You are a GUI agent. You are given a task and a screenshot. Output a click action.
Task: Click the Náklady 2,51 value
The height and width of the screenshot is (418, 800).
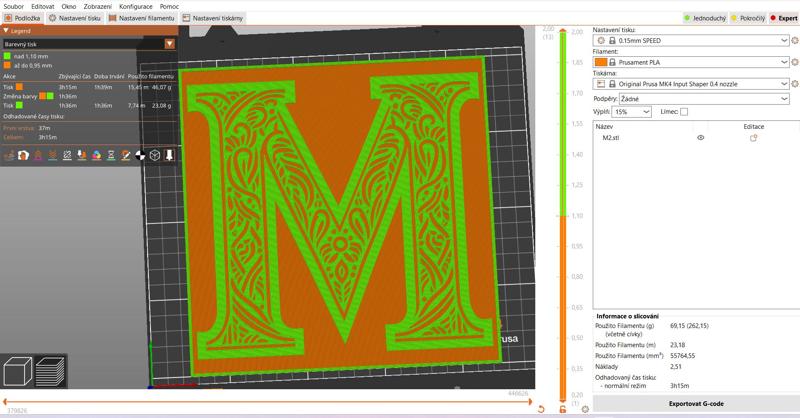click(x=676, y=366)
